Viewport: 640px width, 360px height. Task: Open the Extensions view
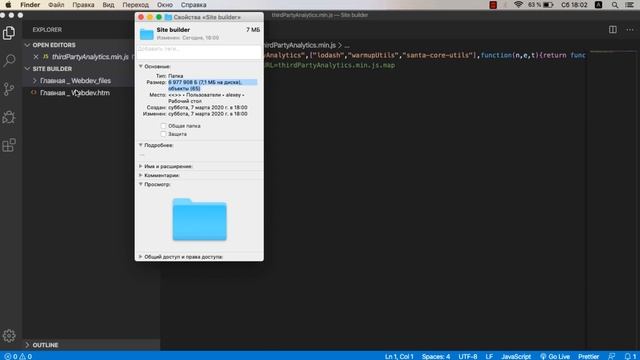coord(9,145)
